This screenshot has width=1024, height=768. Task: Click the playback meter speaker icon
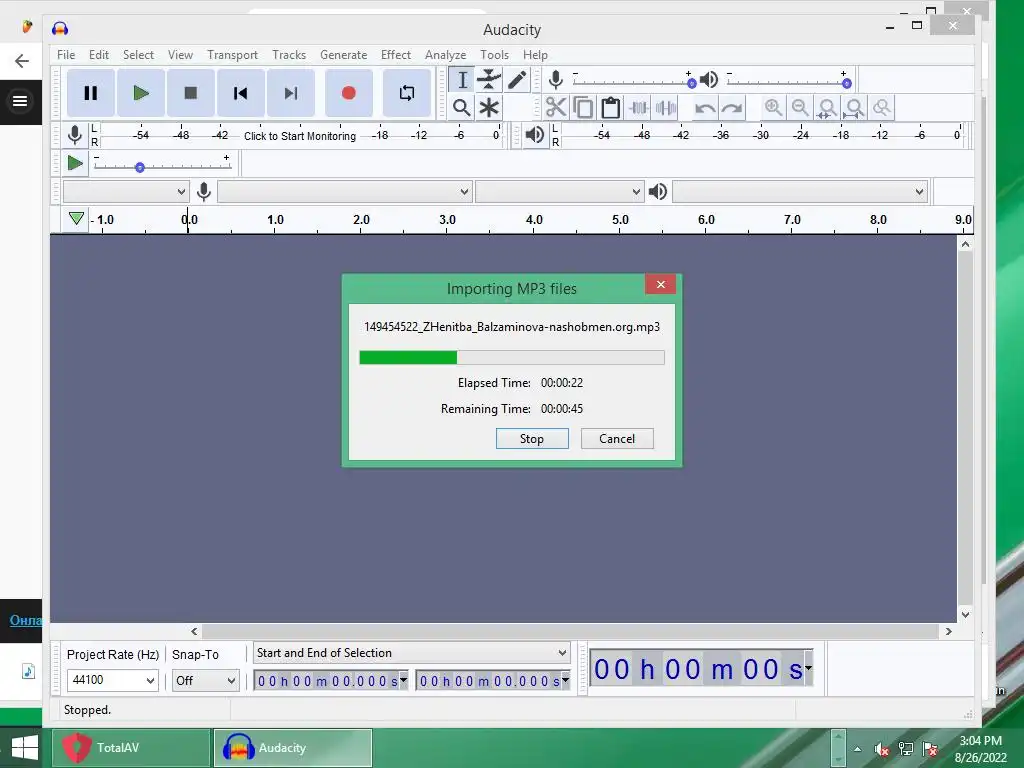pos(535,135)
